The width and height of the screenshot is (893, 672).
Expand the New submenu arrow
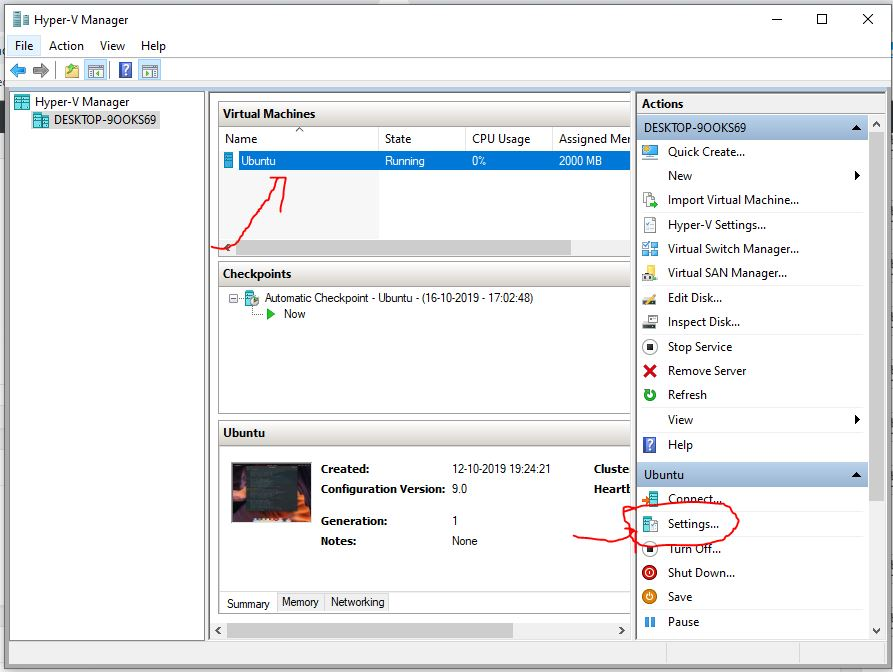point(857,175)
